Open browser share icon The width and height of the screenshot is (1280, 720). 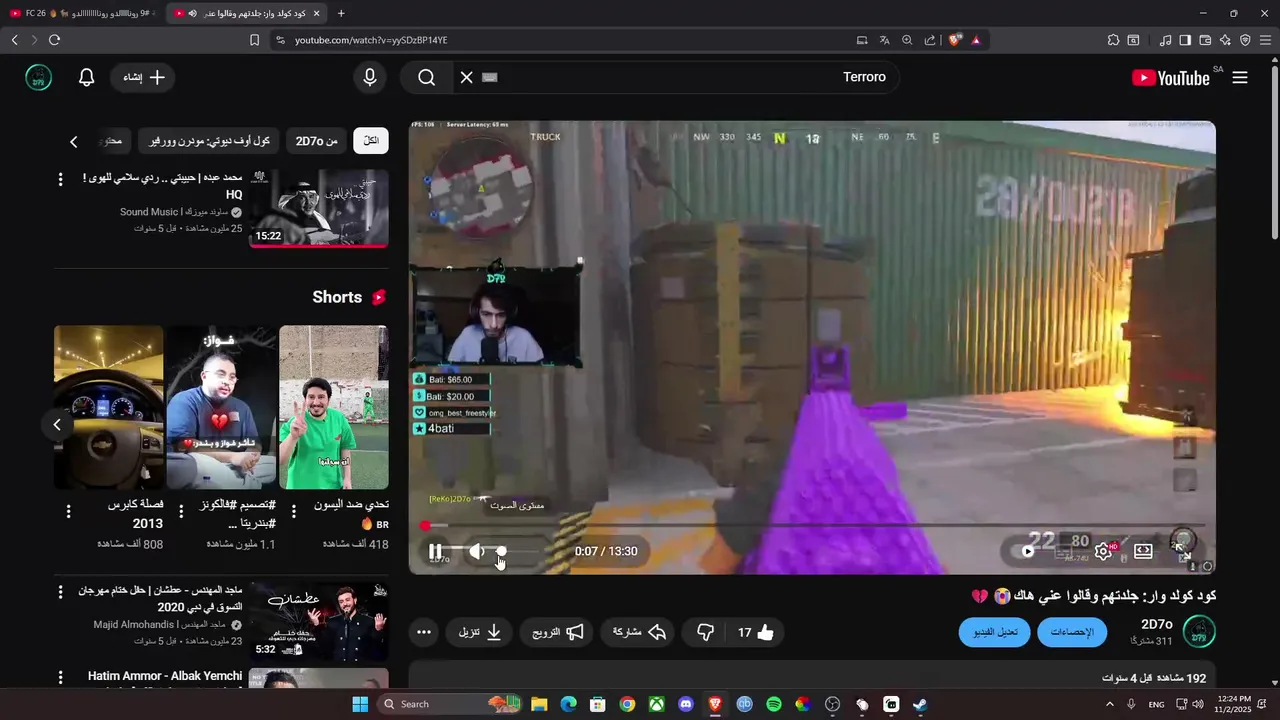tap(930, 40)
